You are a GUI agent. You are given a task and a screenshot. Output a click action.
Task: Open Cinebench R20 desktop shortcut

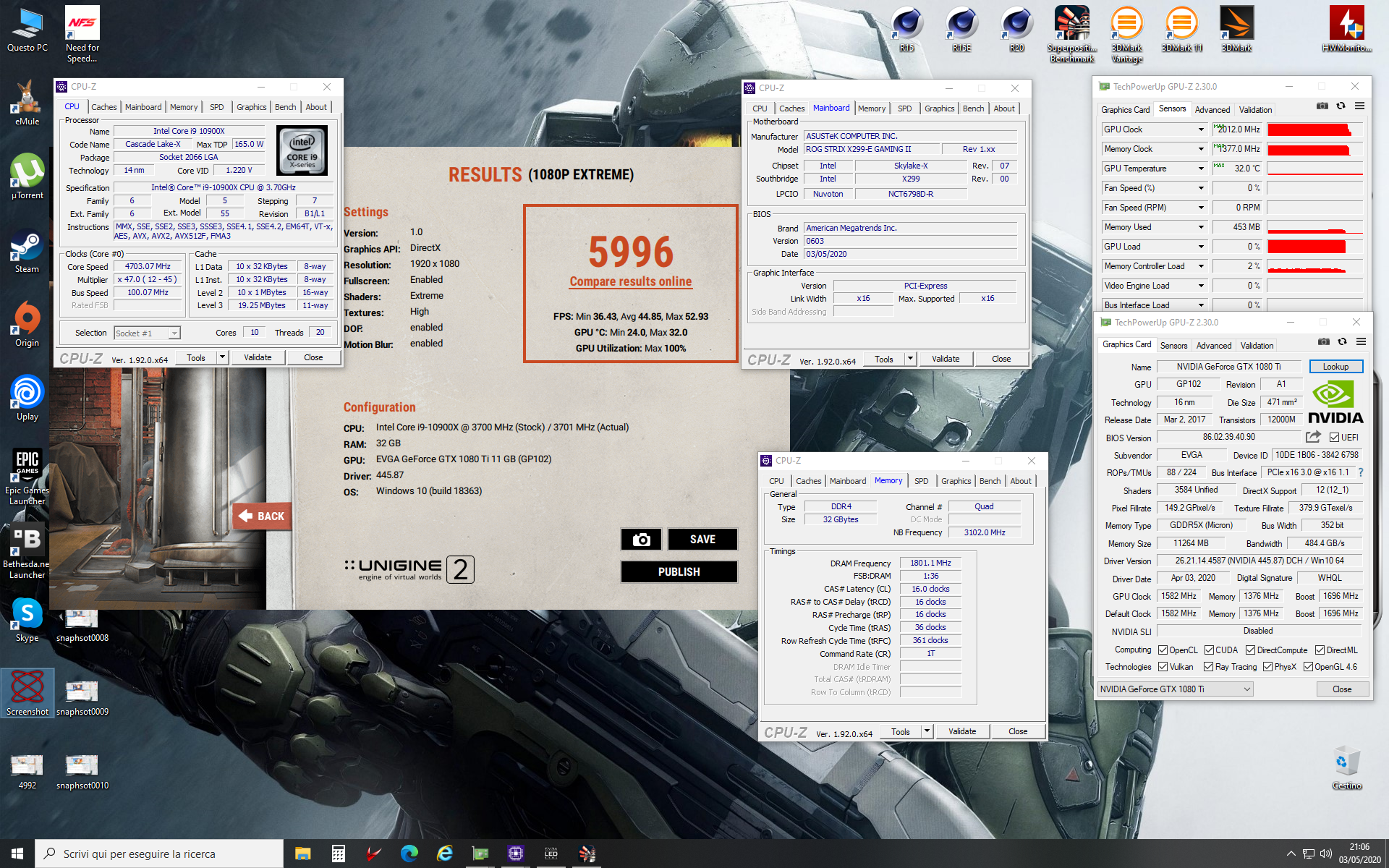[1016, 29]
